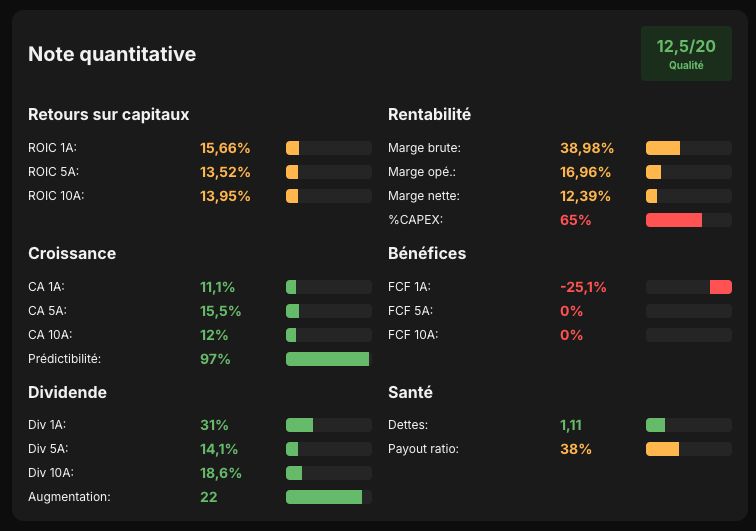Select the Bénéfices section heading

coord(427,253)
